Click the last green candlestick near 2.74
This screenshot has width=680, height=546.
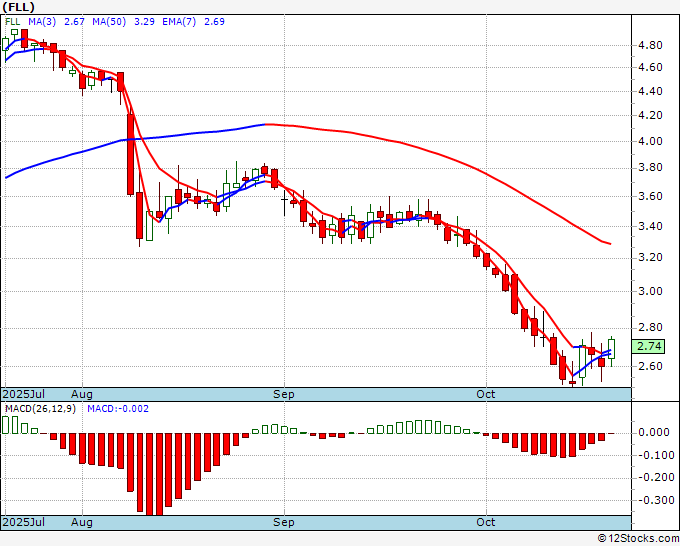point(611,349)
